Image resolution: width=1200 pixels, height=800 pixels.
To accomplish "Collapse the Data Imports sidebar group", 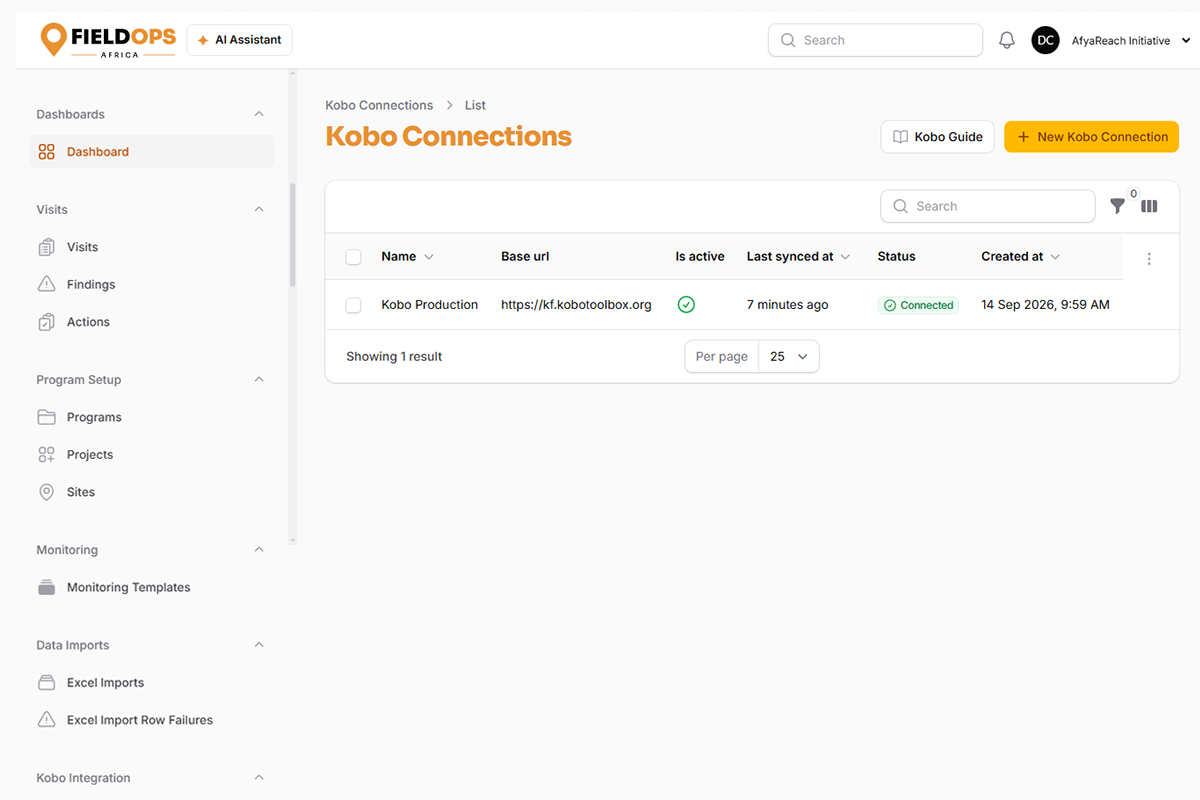I will click(x=259, y=645).
